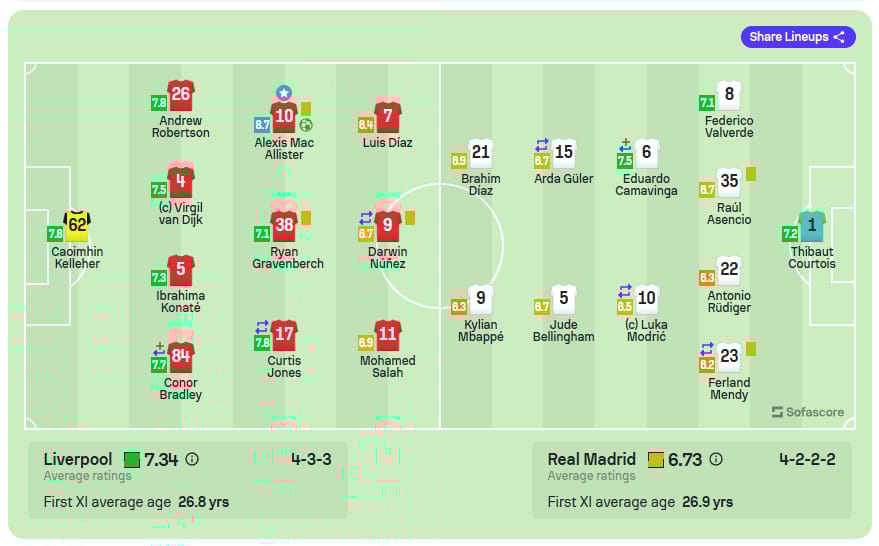This screenshot has height=546, width=879.
Task: Click Mohamed Salah's number 11 jersey
Action: (x=387, y=335)
